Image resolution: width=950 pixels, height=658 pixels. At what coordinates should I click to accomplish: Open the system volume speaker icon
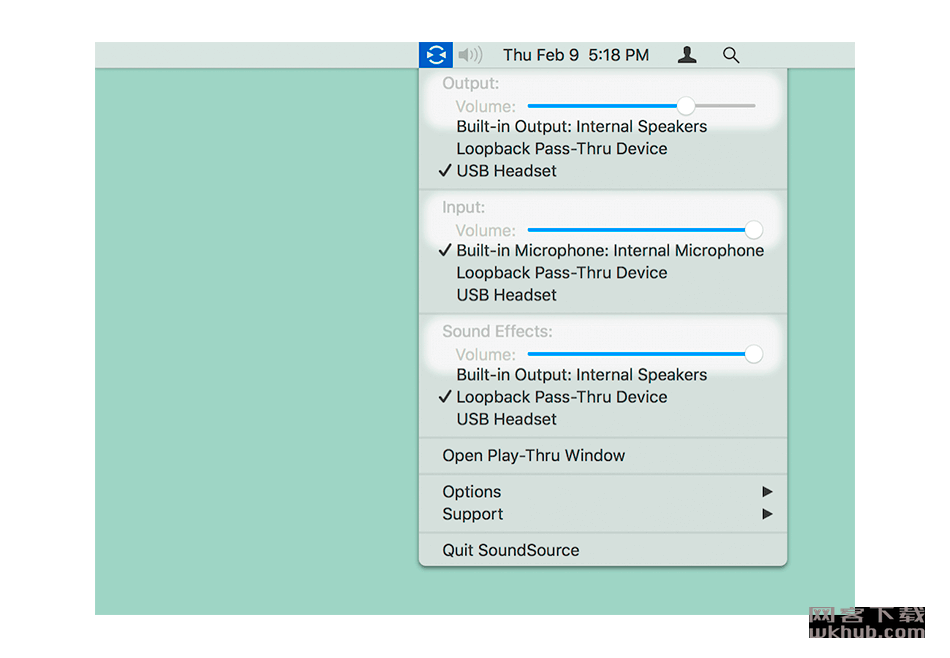pos(470,55)
